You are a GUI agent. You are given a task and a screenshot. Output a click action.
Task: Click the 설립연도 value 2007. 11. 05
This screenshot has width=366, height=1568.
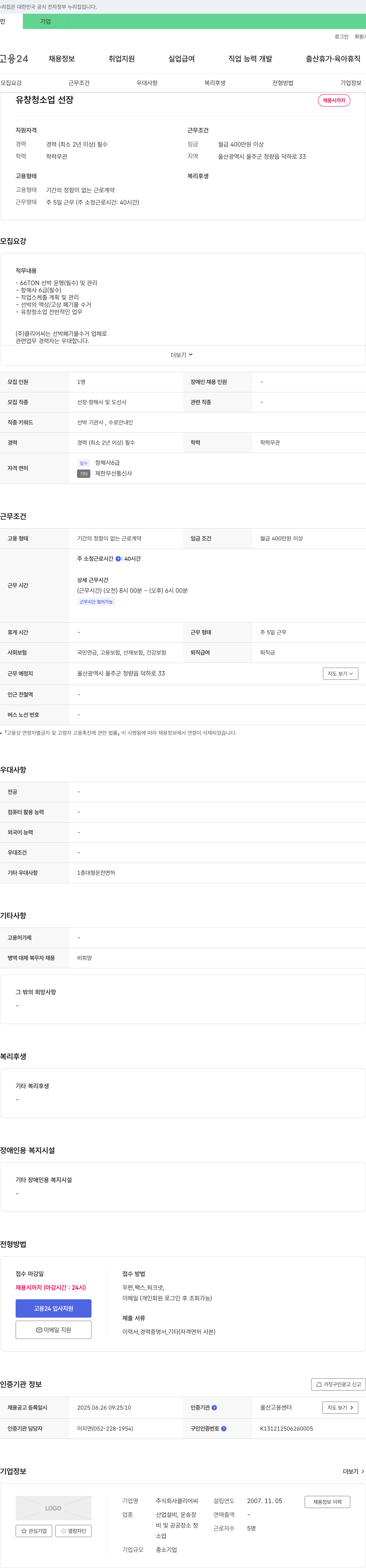click(265, 1501)
